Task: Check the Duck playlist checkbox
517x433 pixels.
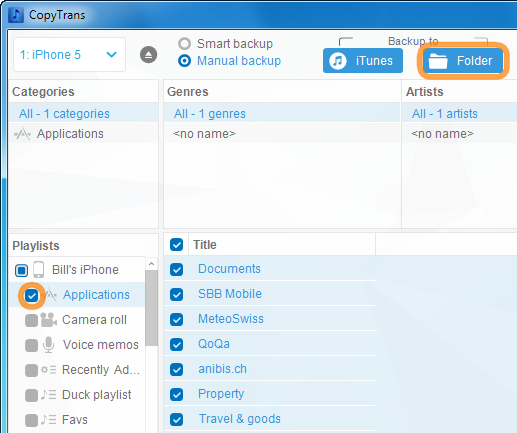Action: (x=31, y=395)
